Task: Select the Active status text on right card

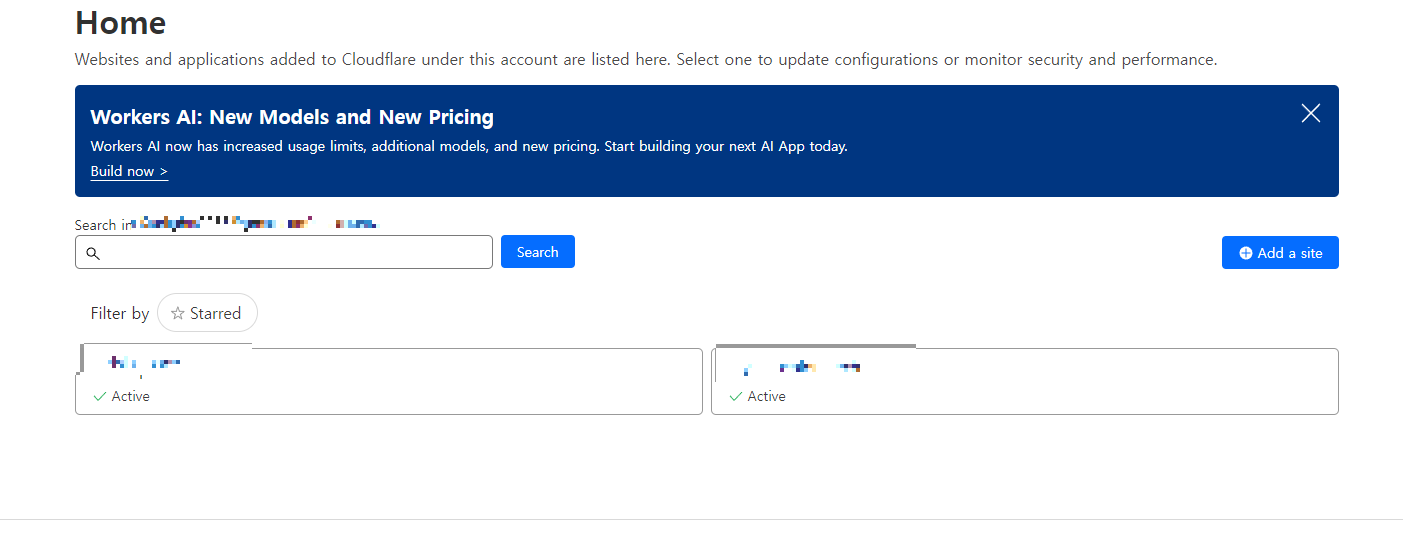Action: (x=766, y=397)
